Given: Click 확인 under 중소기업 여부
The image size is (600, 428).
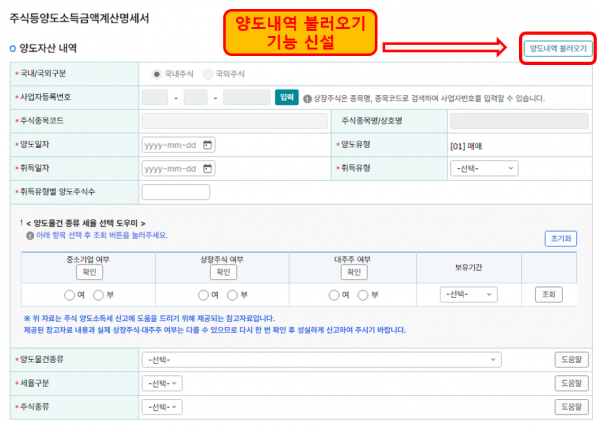Looking at the screenshot, I should [x=89, y=272].
